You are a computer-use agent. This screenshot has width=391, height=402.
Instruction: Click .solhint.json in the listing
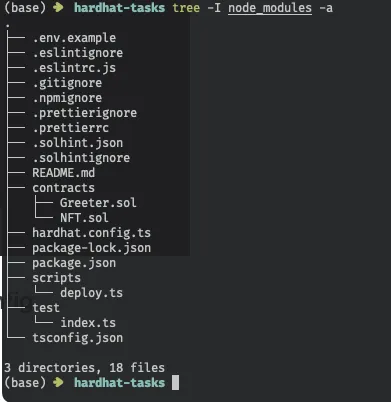[x=78, y=143]
